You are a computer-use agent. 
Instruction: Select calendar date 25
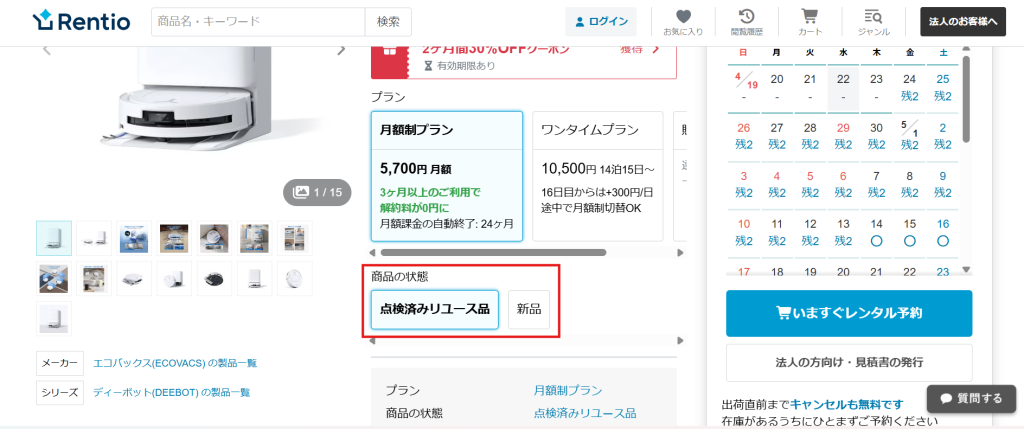[943, 87]
